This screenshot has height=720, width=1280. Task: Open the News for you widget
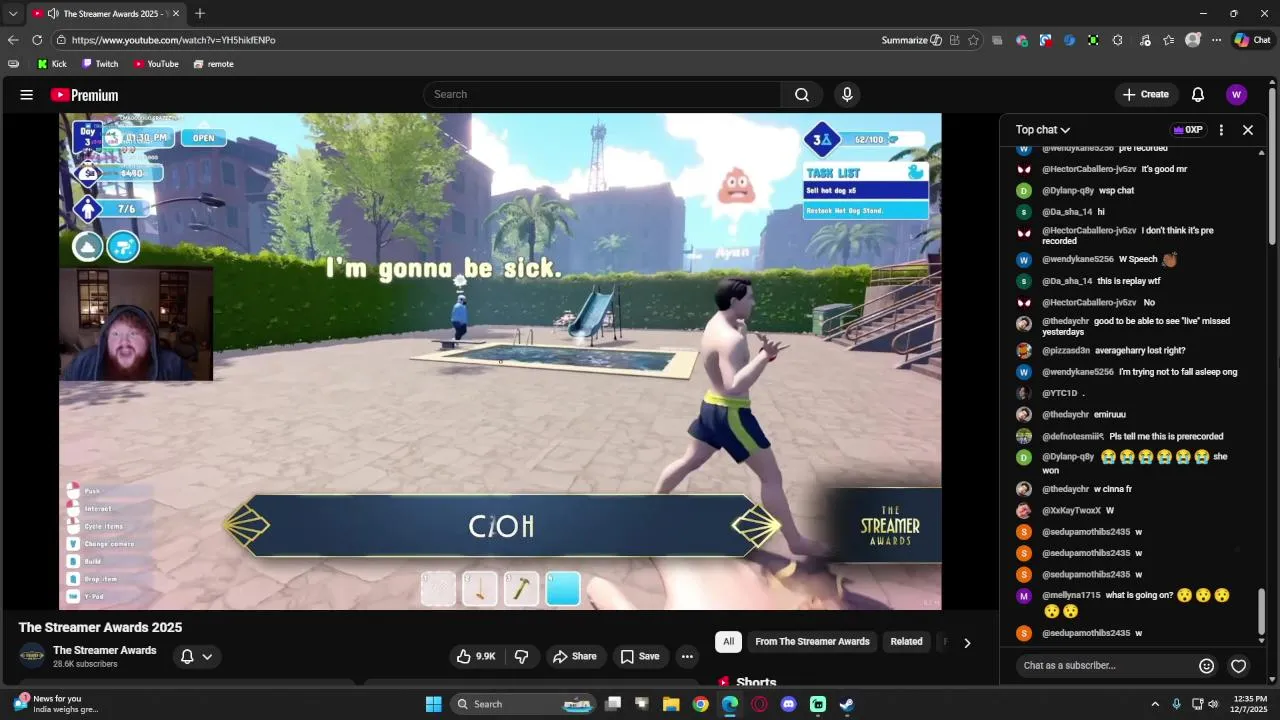(x=57, y=704)
